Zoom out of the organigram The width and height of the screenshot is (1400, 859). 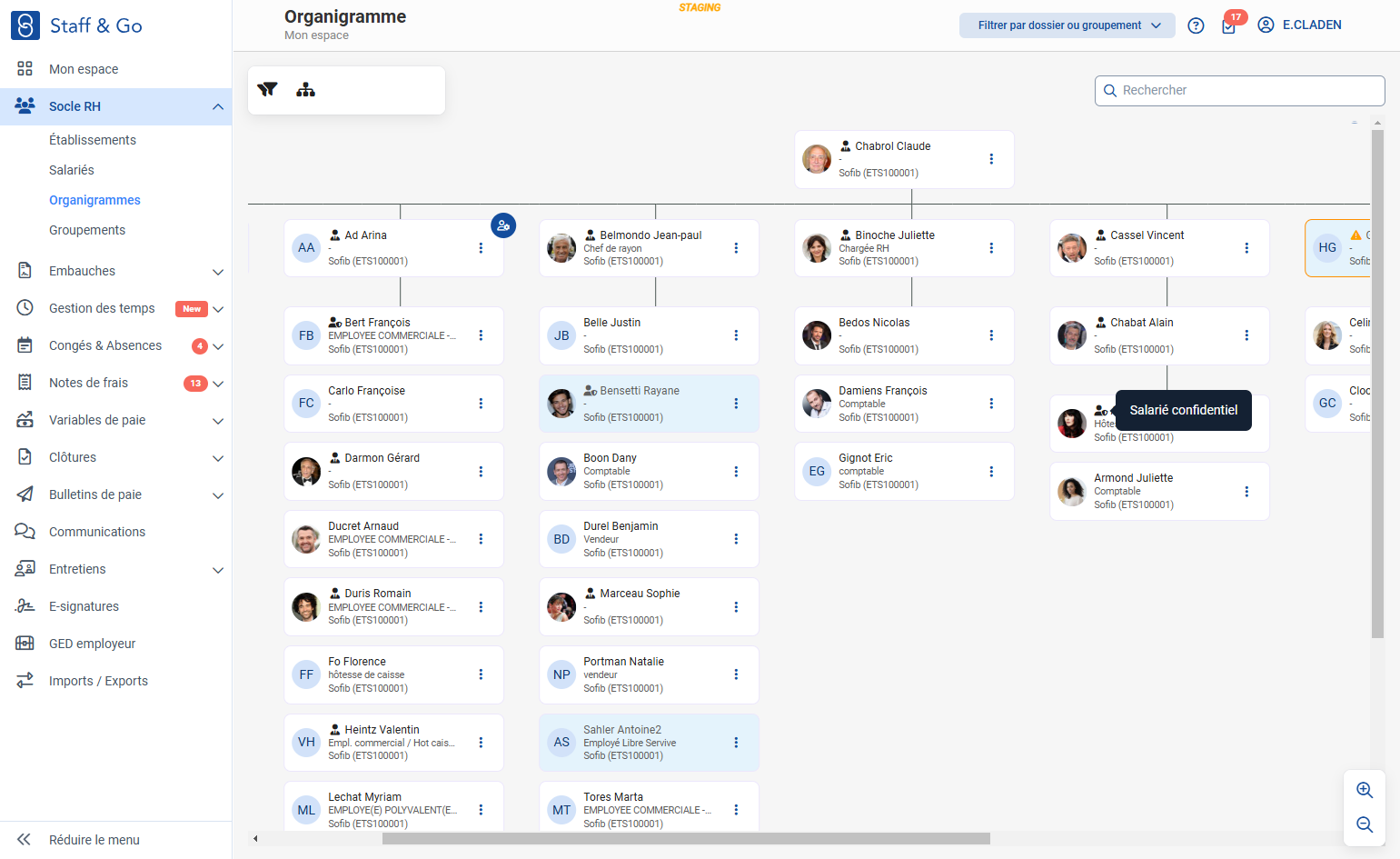(1365, 824)
